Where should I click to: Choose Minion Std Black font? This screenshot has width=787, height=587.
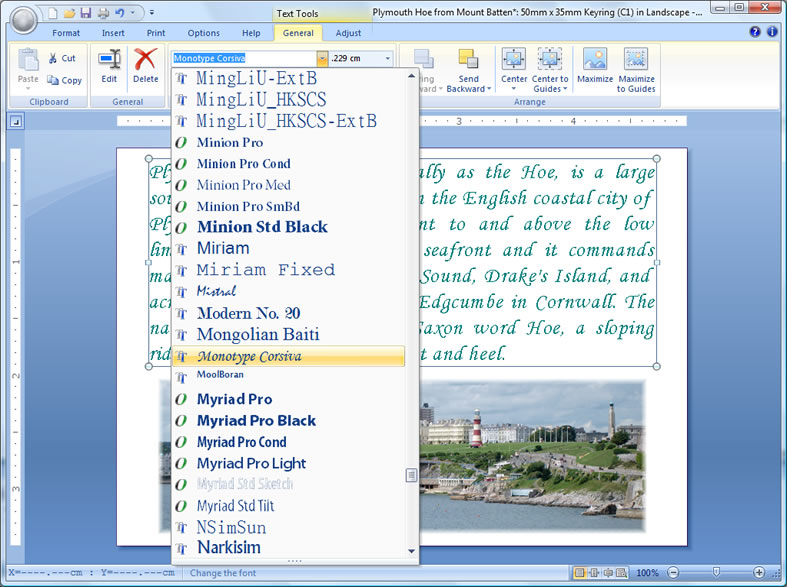(x=289, y=227)
